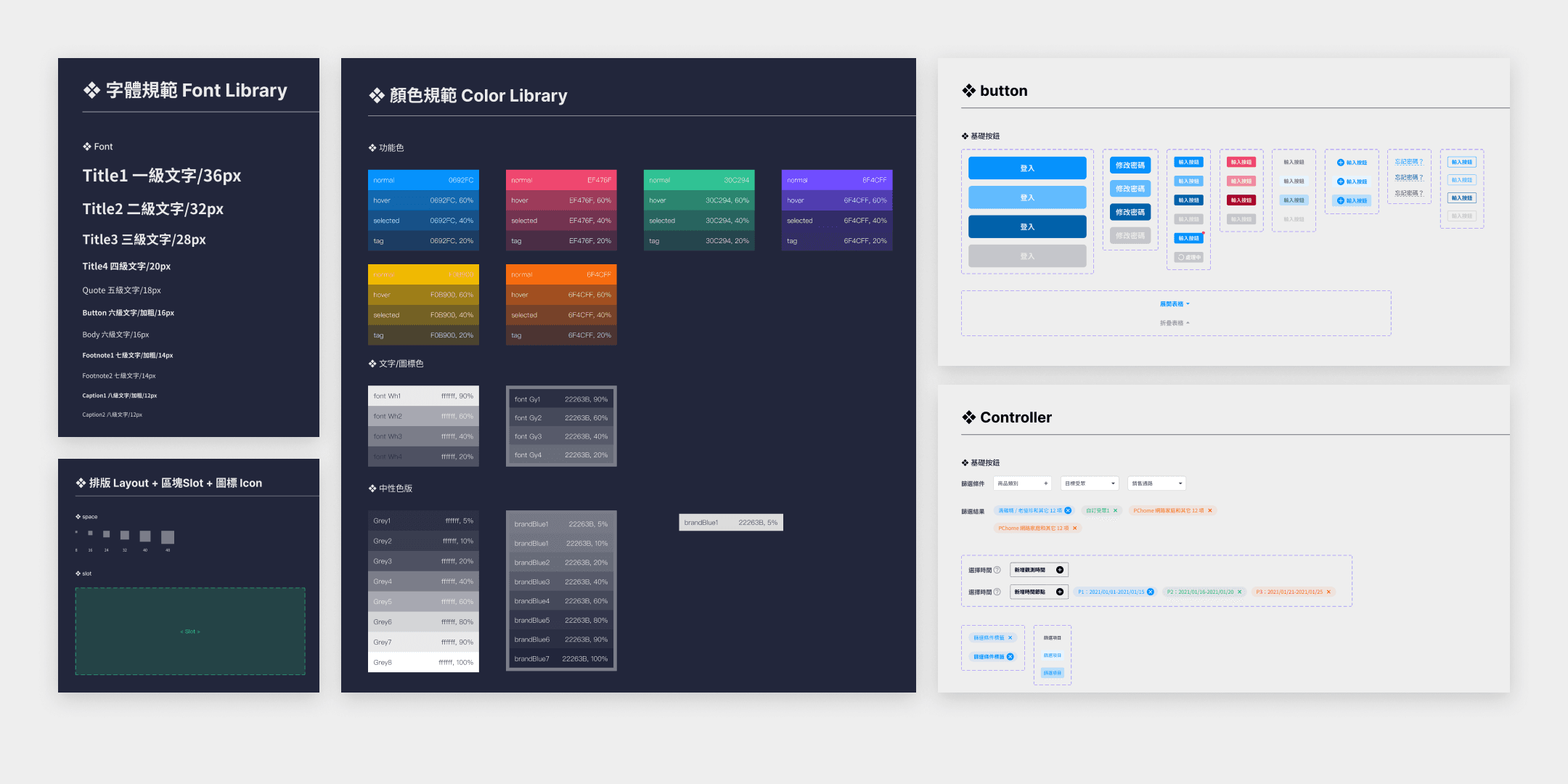Viewport: 1568px width, 784px height.
Task: Click the blue underlined 忘記密碼？ link
Action: click(1408, 162)
